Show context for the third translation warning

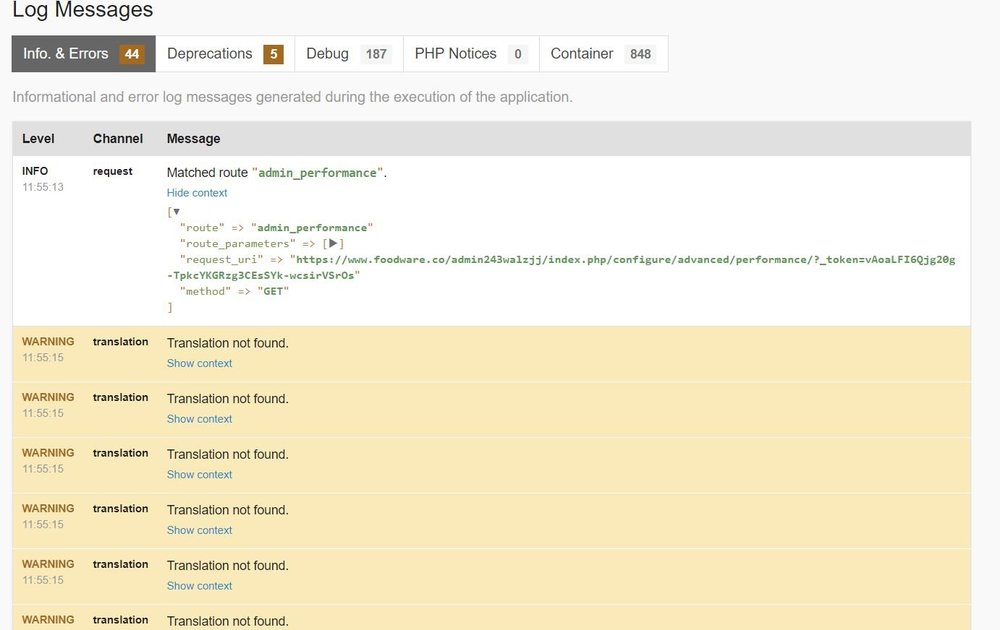(x=199, y=475)
